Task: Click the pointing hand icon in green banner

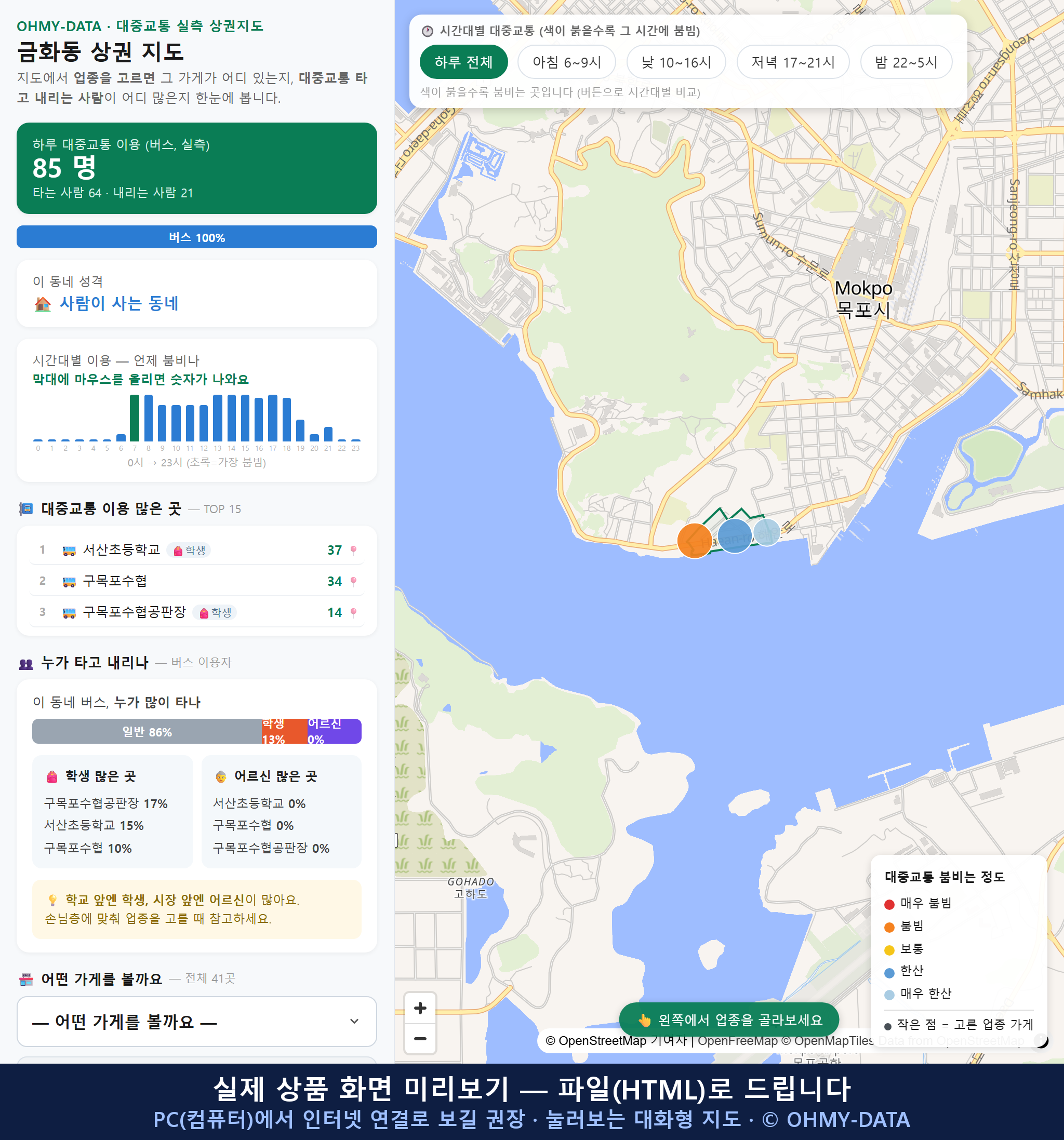Action: (x=645, y=1020)
